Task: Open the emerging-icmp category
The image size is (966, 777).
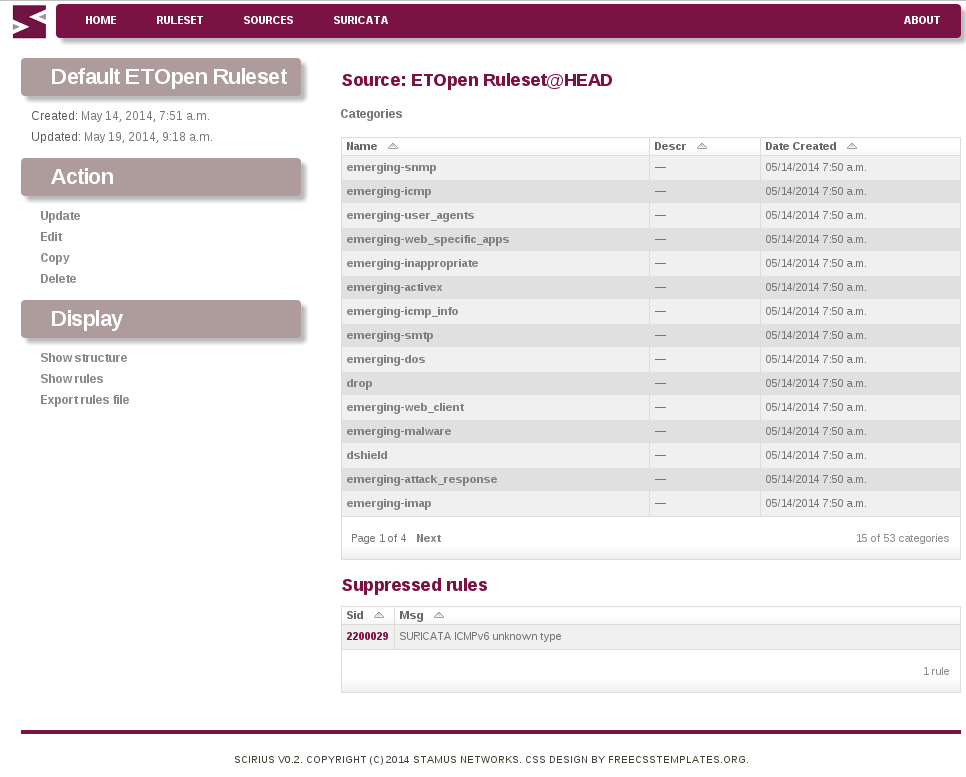Action: pyautogui.click(x=389, y=191)
